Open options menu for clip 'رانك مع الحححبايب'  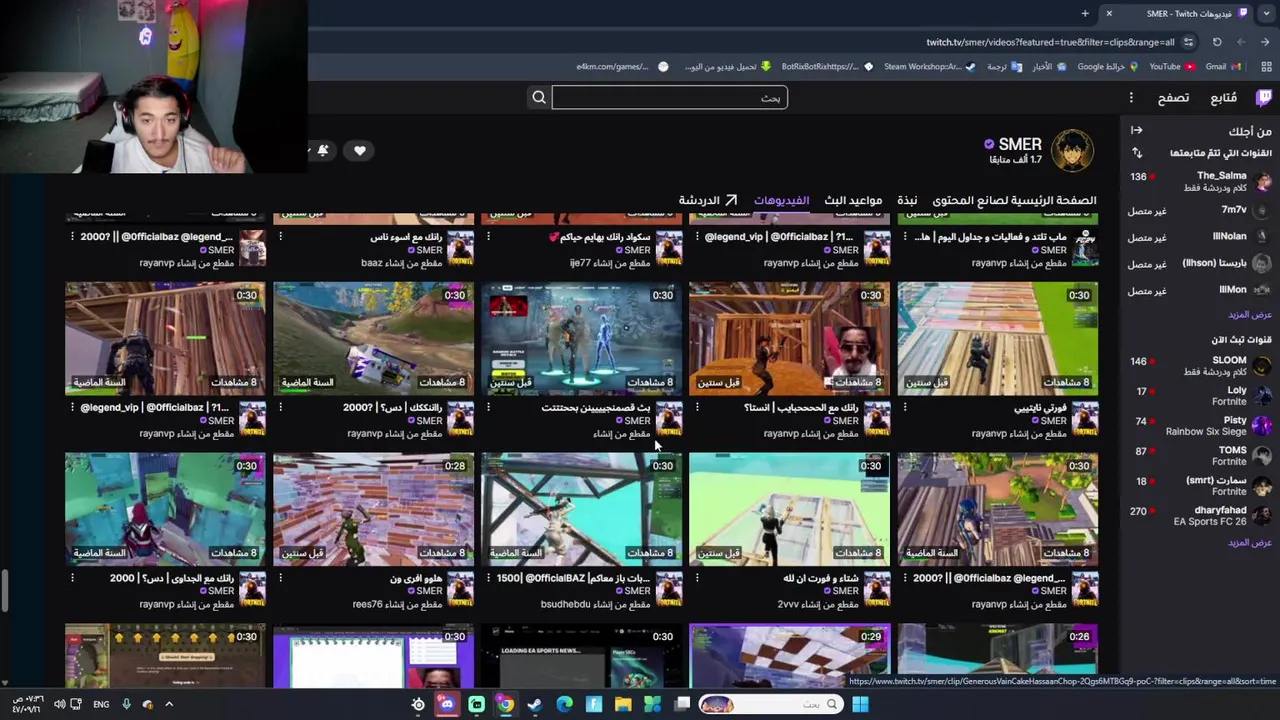pyautogui.click(x=697, y=408)
